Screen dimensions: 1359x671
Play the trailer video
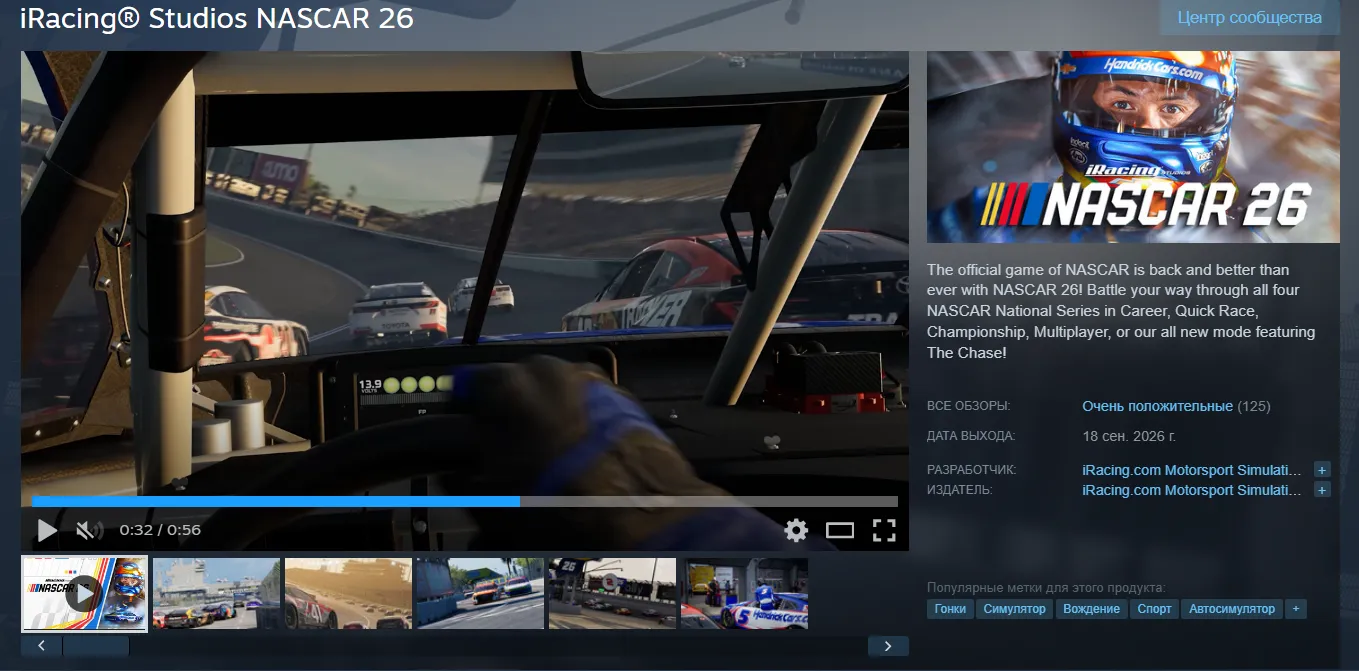pyautogui.click(x=47, y=530)
